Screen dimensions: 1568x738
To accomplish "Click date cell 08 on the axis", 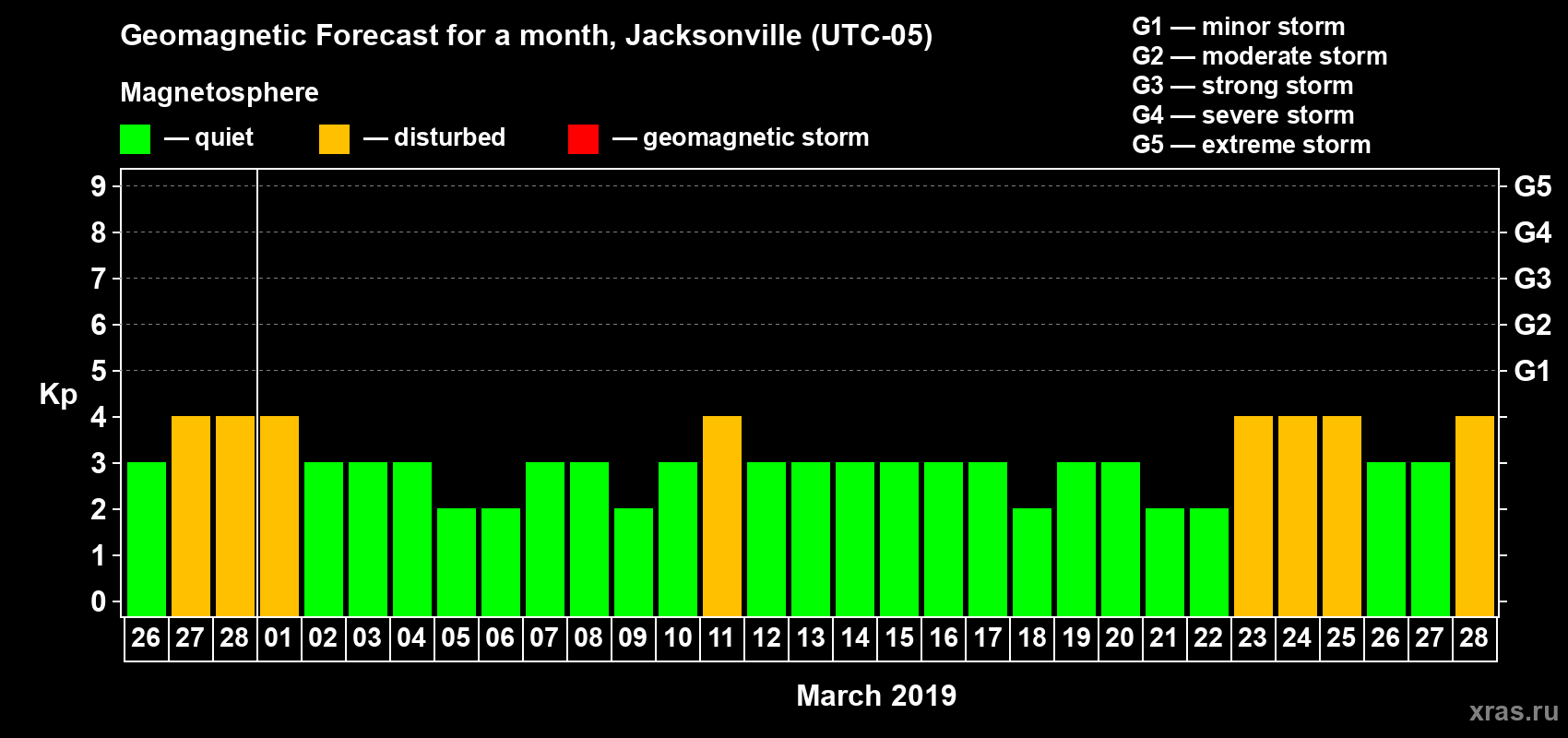I will [x=588, y=638].
